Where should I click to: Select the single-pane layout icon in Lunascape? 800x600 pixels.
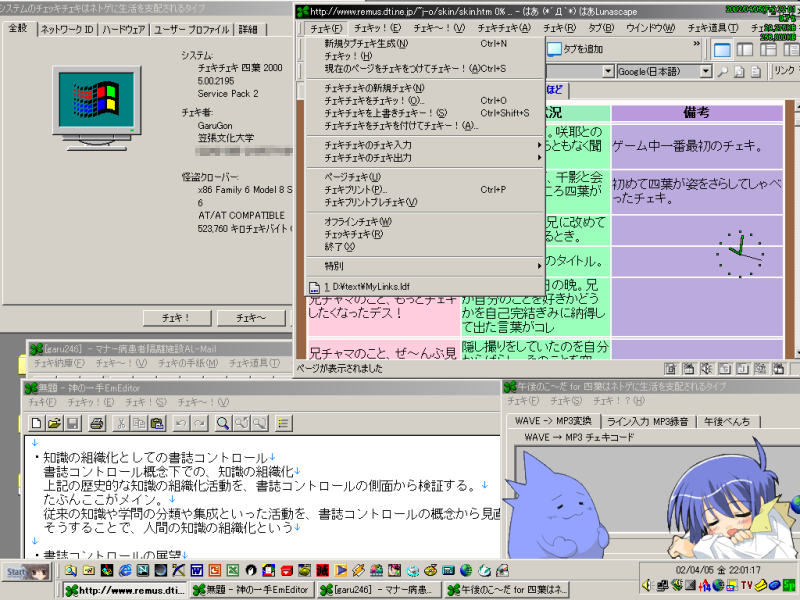coord(722,49)
